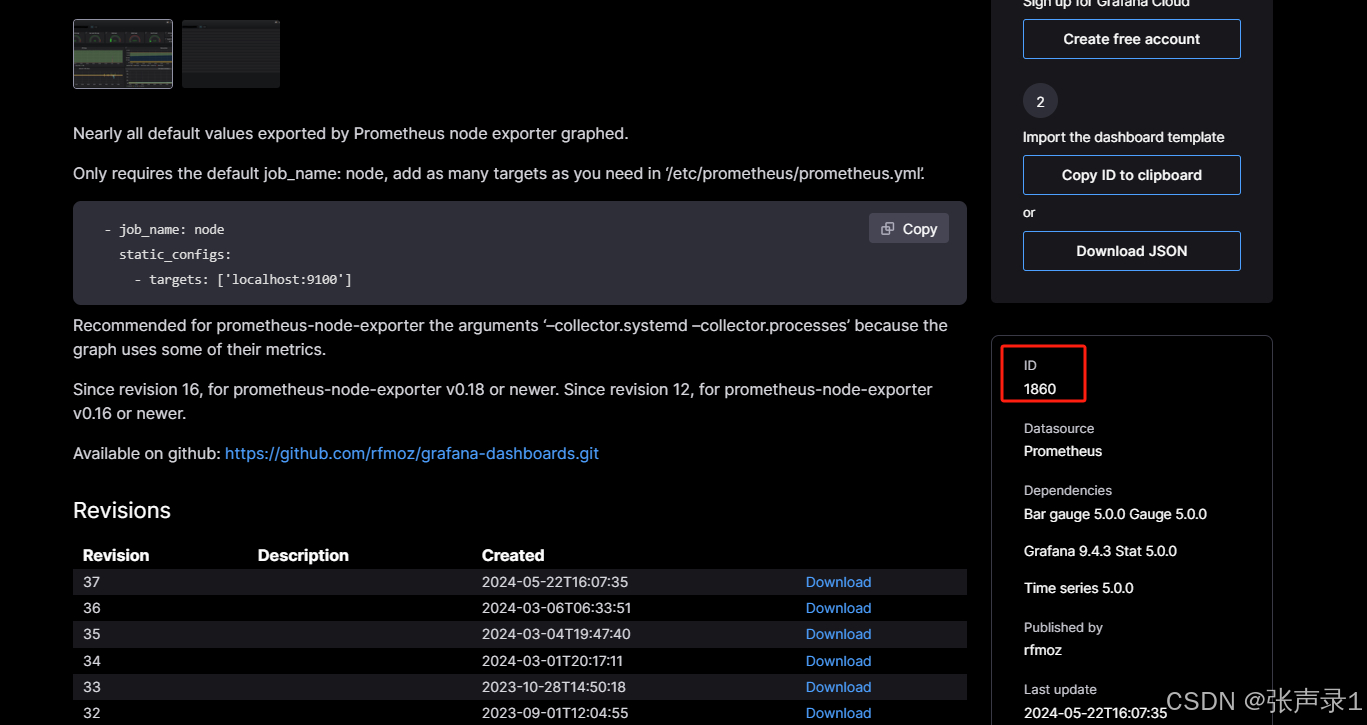Click the Grafana 9.4.3 Stat 5.0.0 text
Screen dimensions: 1367x725
tap(1100, 551)
